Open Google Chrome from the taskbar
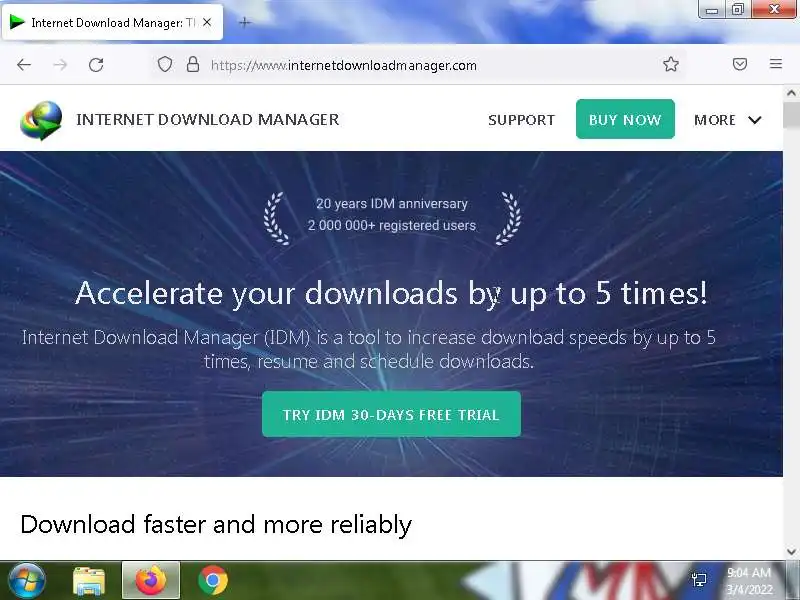The height and width of the screenshot is (600, 800). [213, 581]
